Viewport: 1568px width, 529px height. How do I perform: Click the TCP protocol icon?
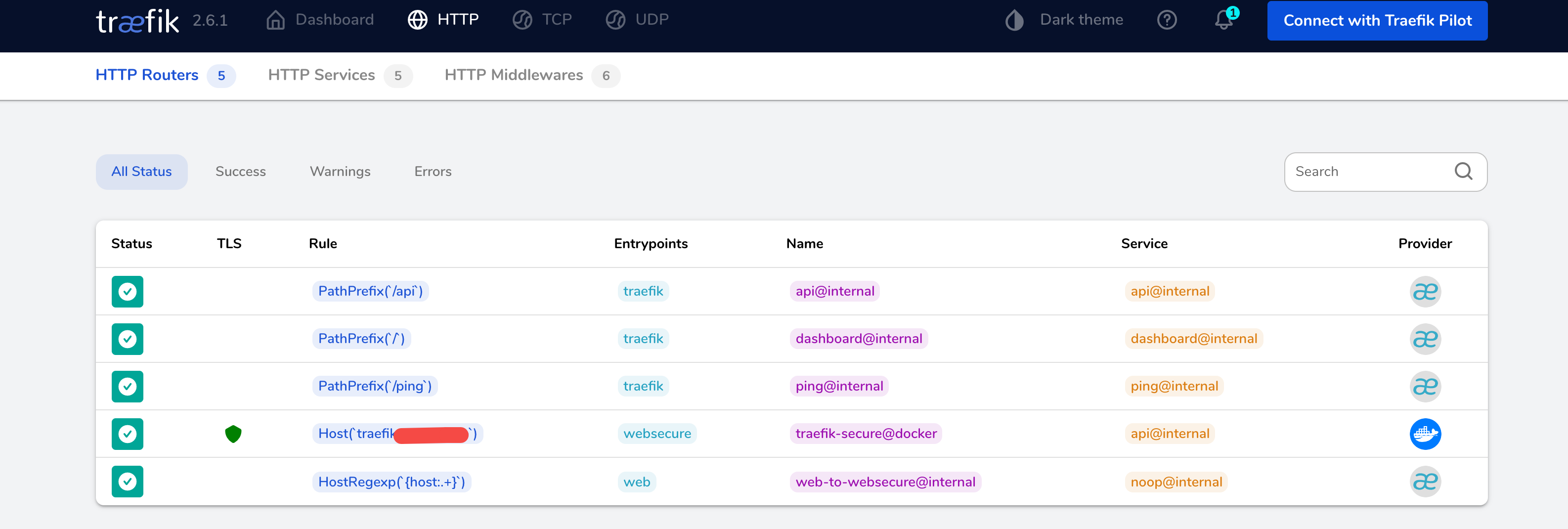pos(522,19)
